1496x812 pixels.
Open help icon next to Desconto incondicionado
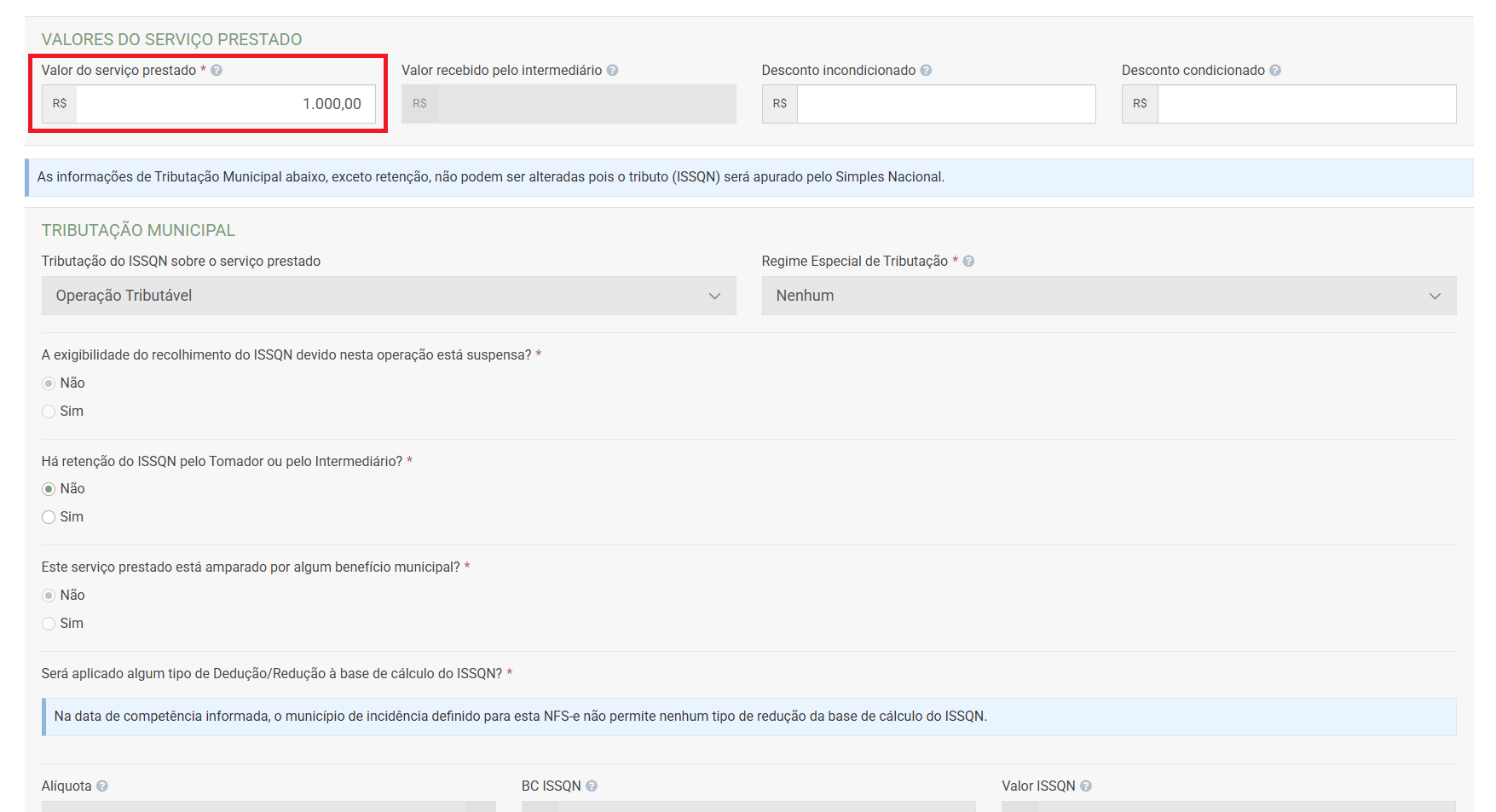926,71
